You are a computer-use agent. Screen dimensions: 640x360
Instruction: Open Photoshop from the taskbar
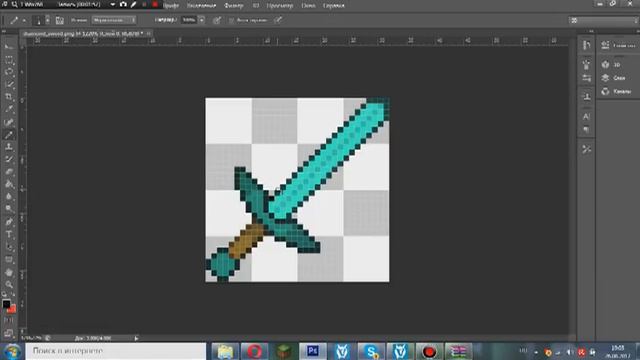tap(313, 351)
